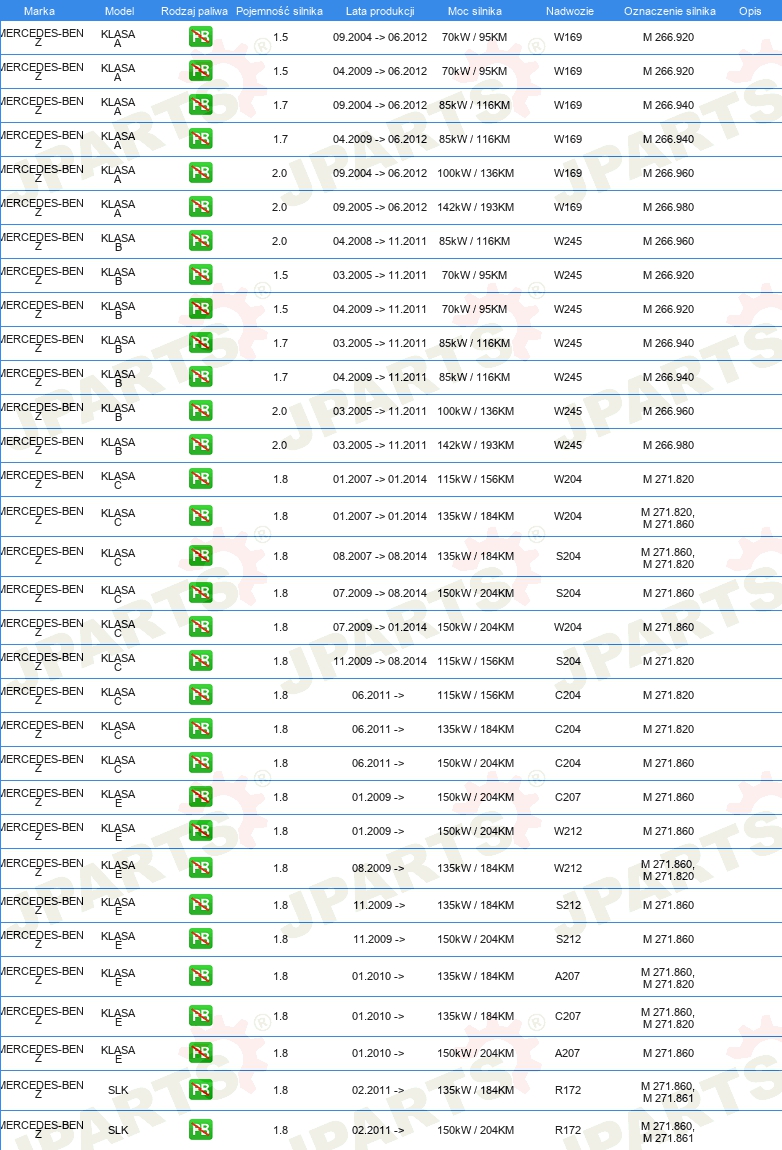Select the 07.2009 -> 01.2014 production date cell
The image size is (782, 1150).
click(x=380, y=627)
